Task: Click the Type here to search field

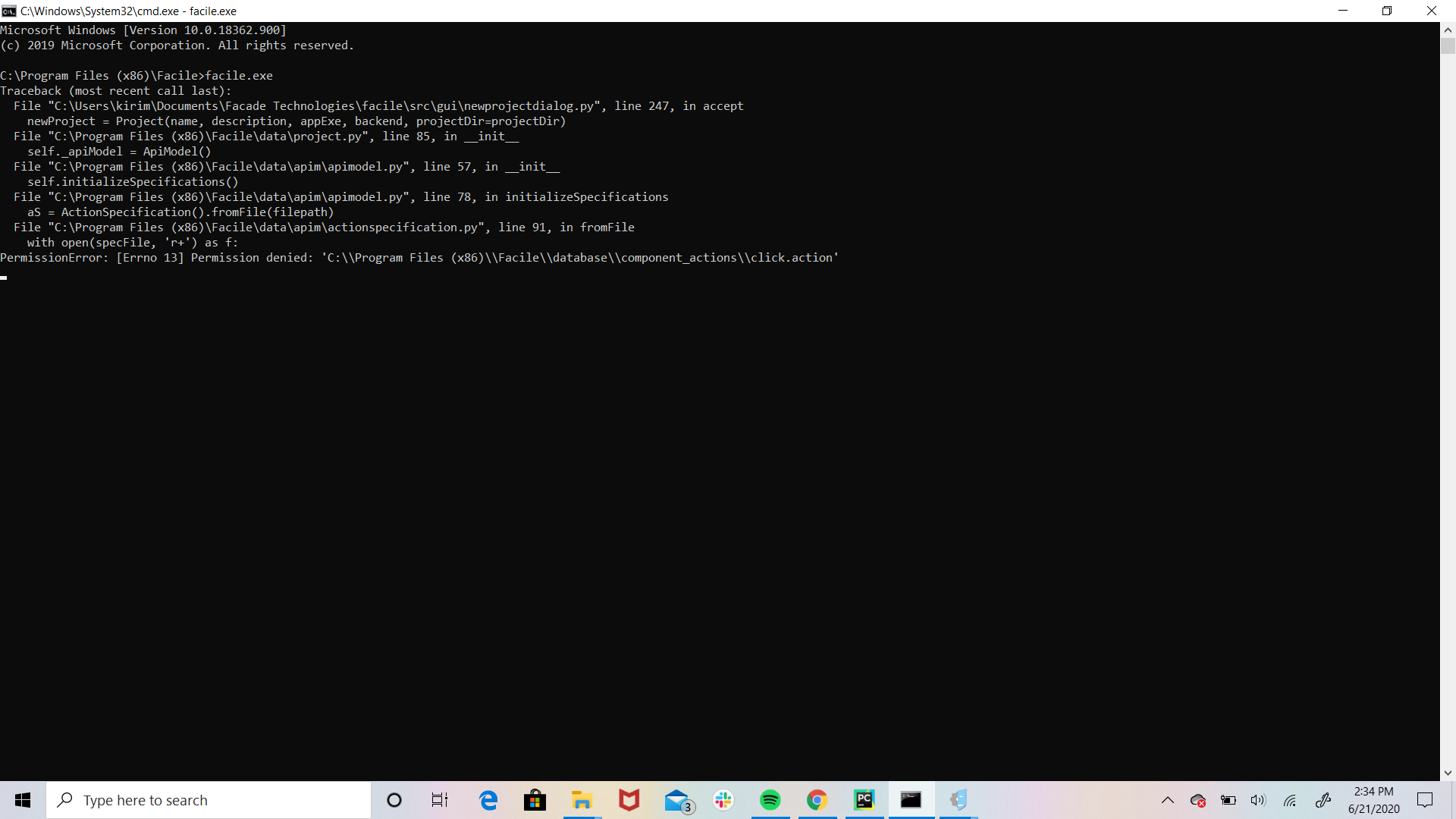Action: coord(209,800)
